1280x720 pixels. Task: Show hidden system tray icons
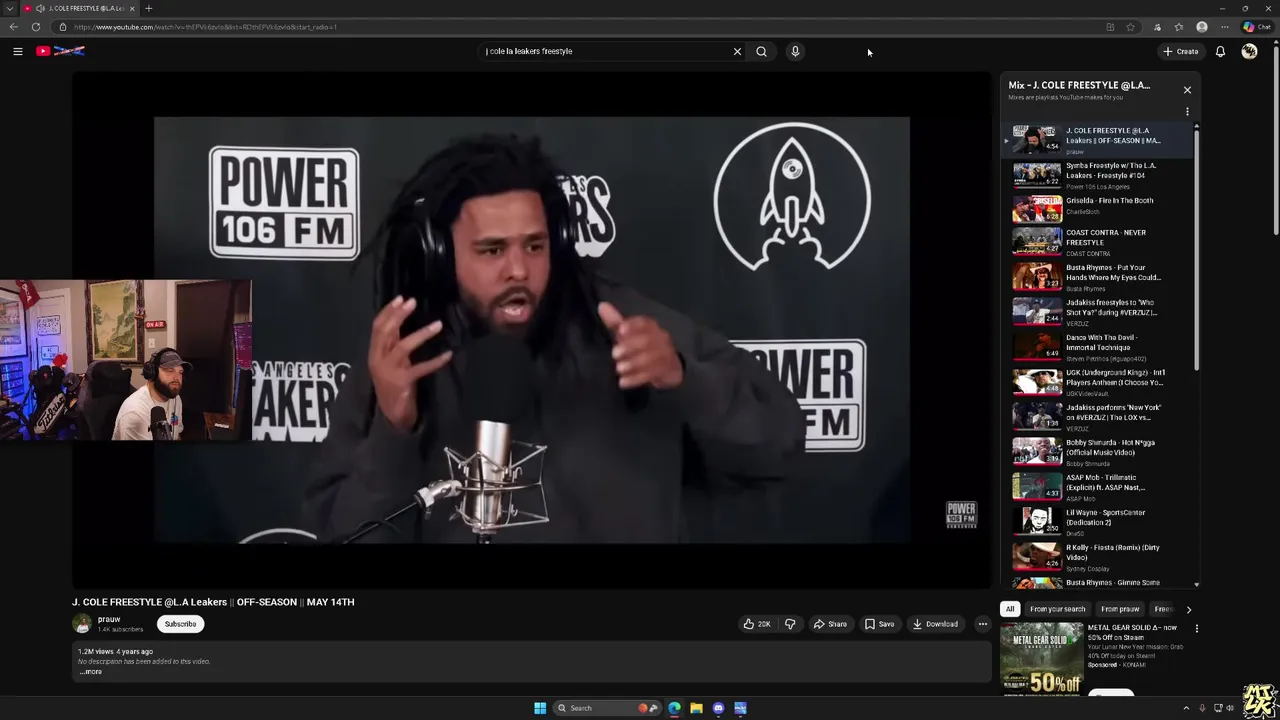coord(1186,708)
